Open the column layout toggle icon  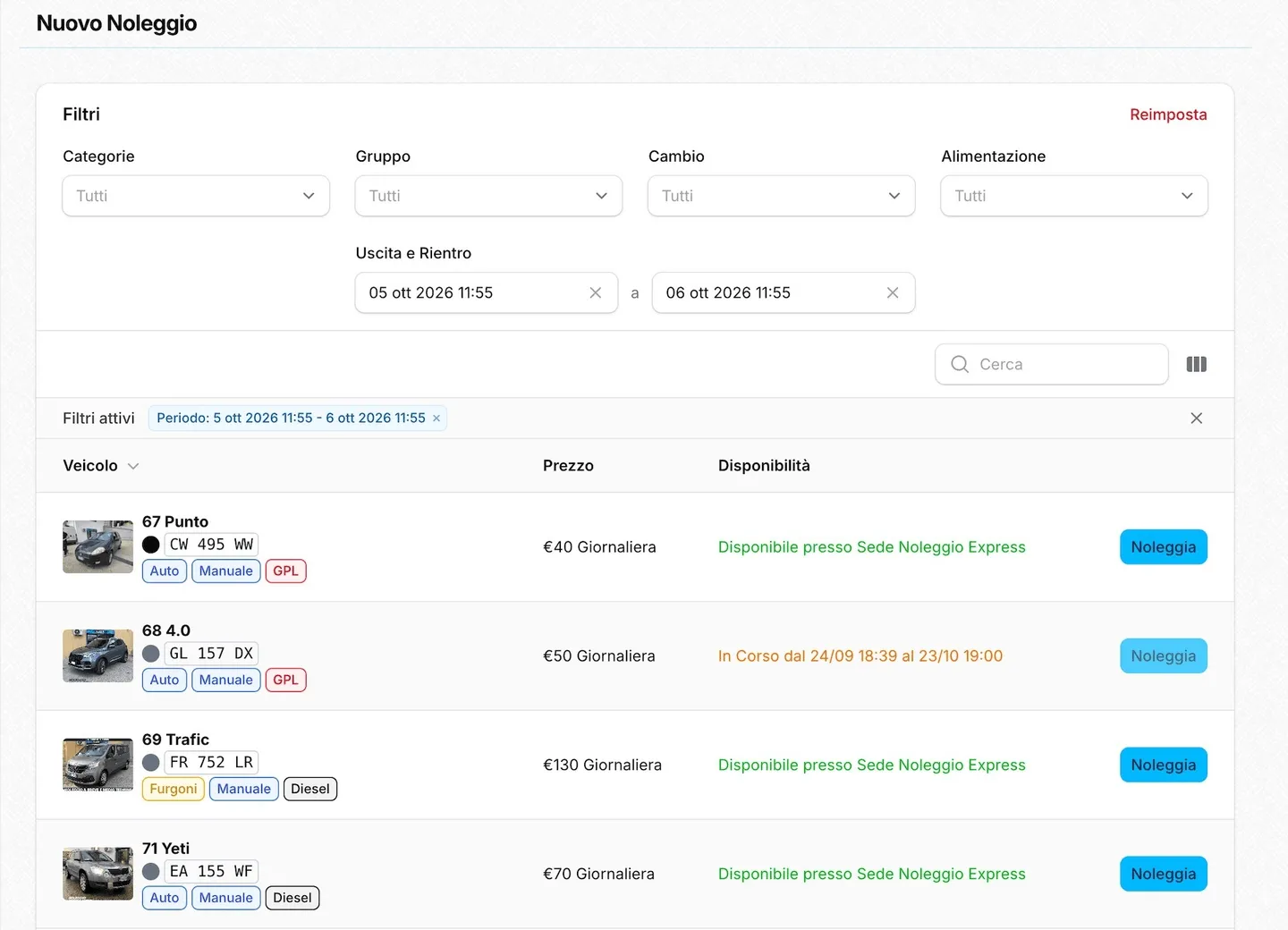tap(1197, 364)
